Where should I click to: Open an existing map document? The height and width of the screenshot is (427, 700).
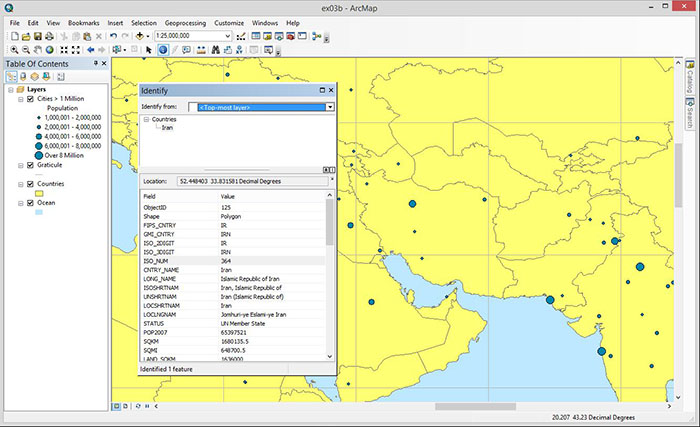pos(26,36)
